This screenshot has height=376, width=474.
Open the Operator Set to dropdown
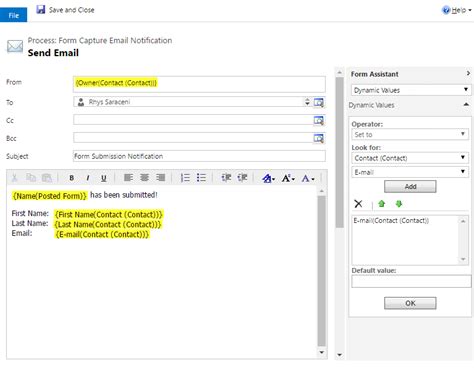point(410,134)
